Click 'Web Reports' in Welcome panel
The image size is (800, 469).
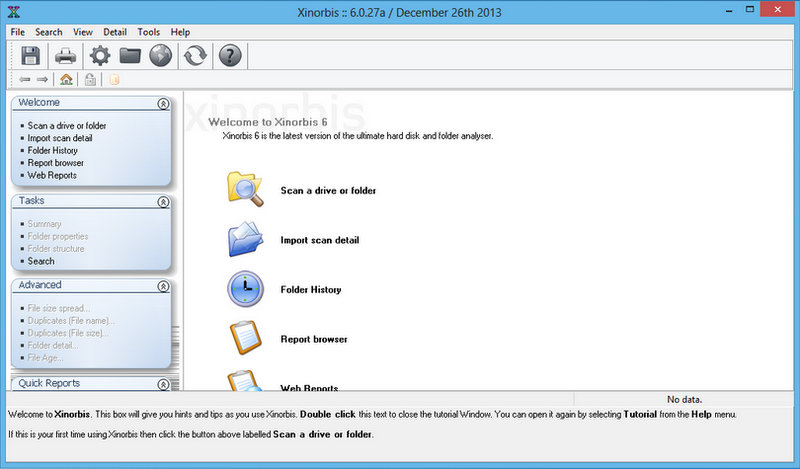coord(52,175)
